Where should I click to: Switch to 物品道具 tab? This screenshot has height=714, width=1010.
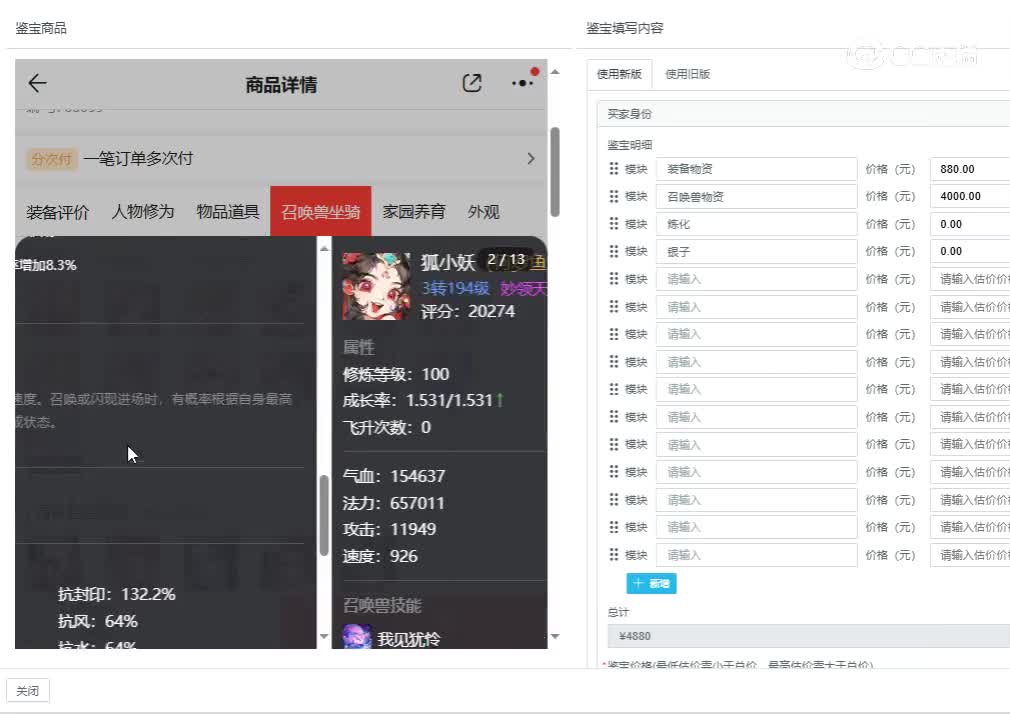click(x=228, y=212)
